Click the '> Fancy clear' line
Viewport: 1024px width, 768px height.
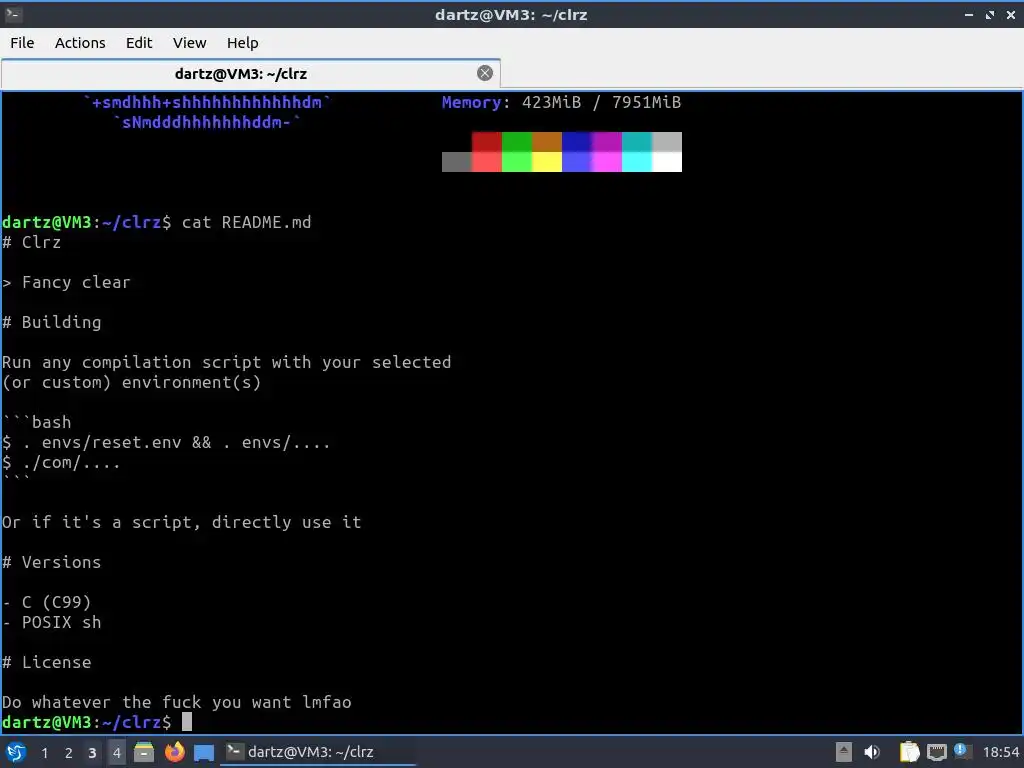66,282
